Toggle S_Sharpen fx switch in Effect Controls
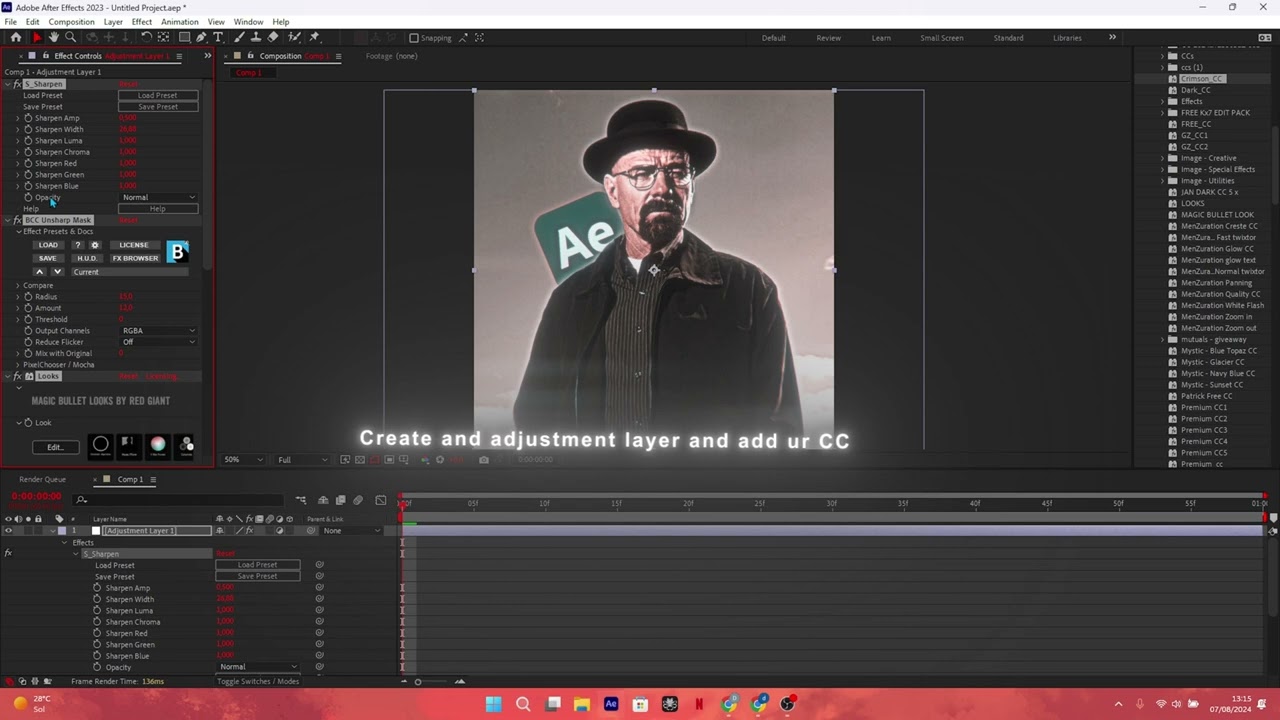The height and width of the screenshot is (720, 1280). (x=17, y=84)
